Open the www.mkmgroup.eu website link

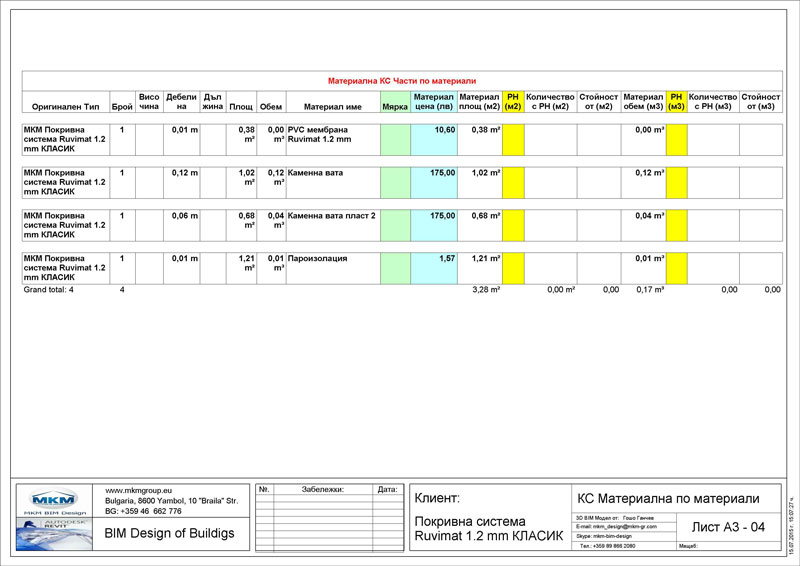pos(138,490)
